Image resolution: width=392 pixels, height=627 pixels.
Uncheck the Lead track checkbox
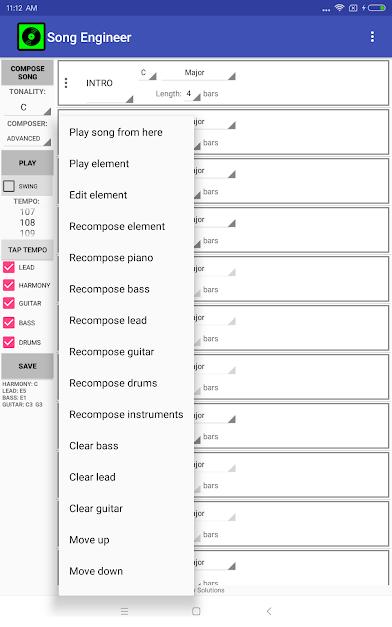pyautogui.click(x=9, y=267)
